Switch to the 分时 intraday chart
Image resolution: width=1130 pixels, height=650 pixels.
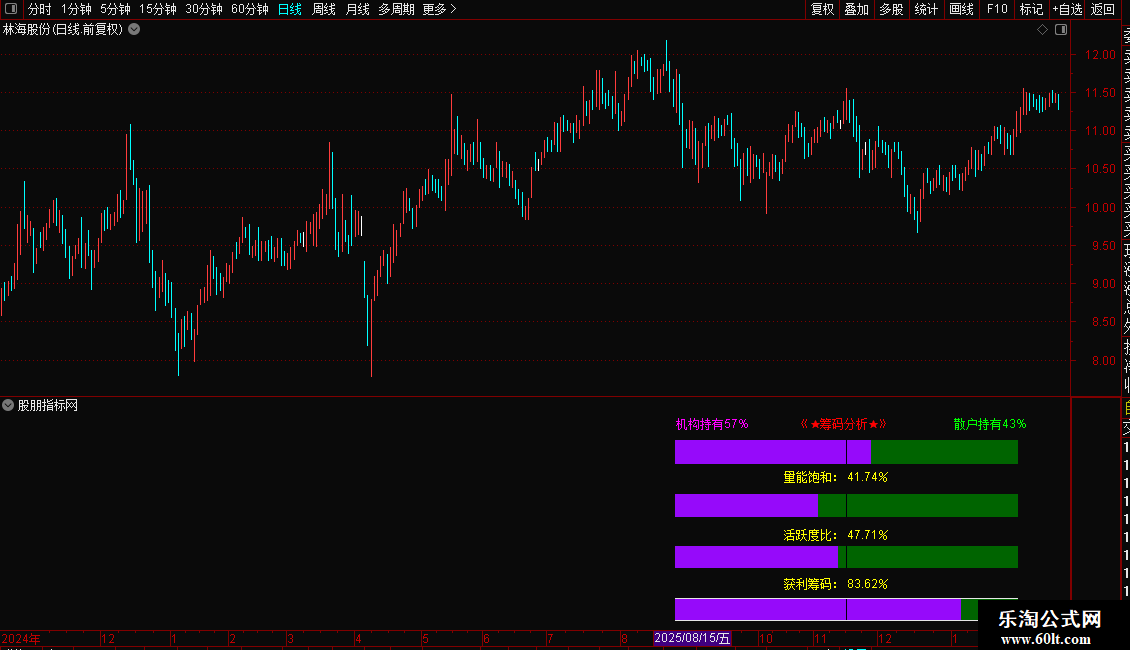(x=40, y=9)
